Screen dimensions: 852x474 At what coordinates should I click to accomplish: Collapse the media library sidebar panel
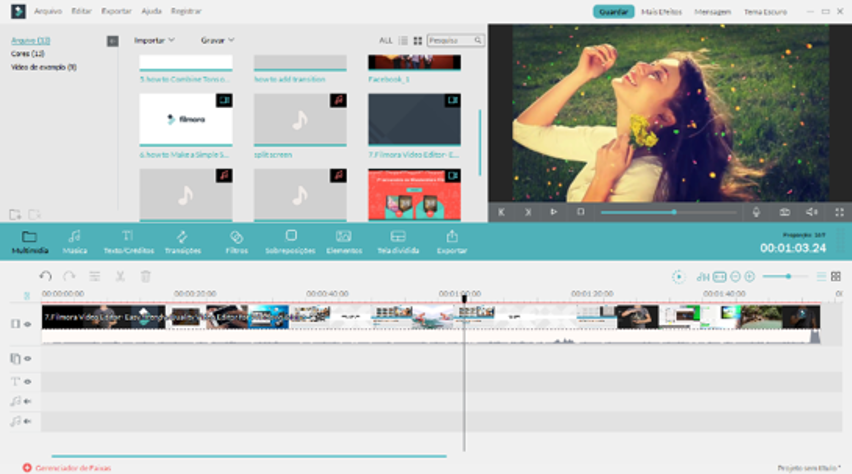(x=112, y=41)
